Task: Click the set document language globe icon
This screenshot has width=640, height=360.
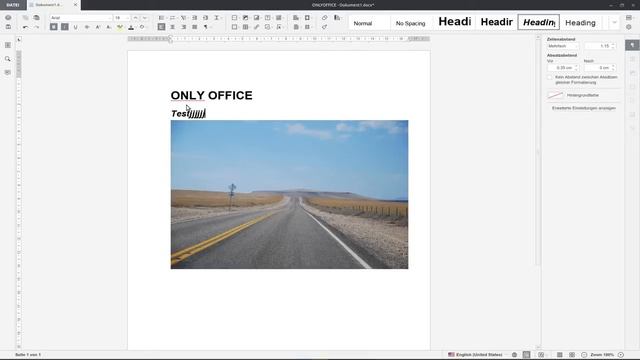Action: (515, 355)
